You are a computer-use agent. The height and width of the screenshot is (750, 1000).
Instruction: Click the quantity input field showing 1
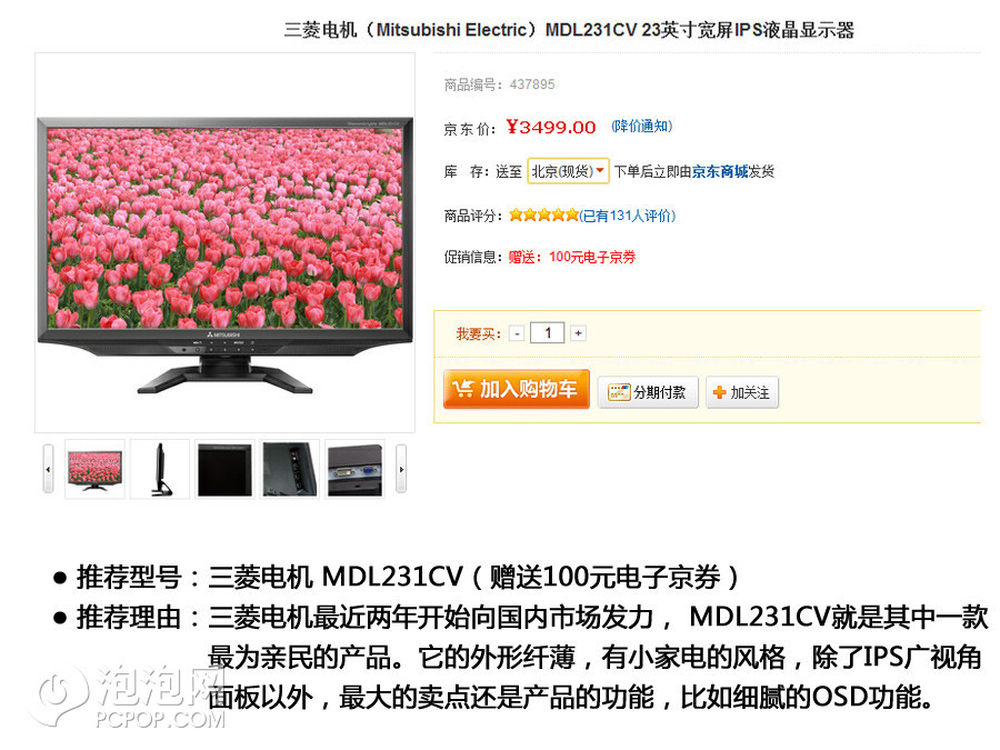coord(547,333)
